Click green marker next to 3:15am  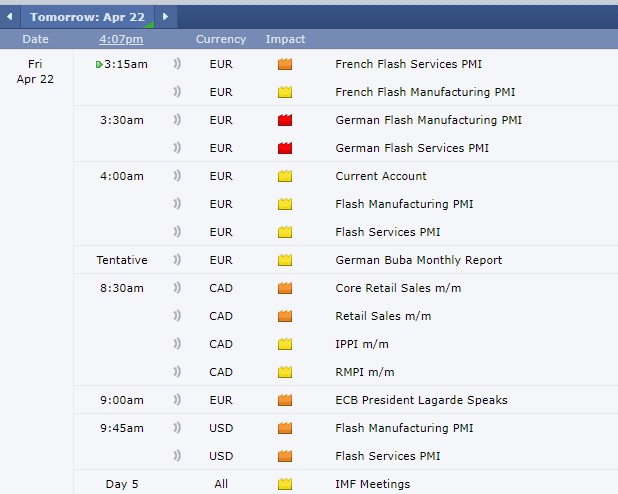99,64
